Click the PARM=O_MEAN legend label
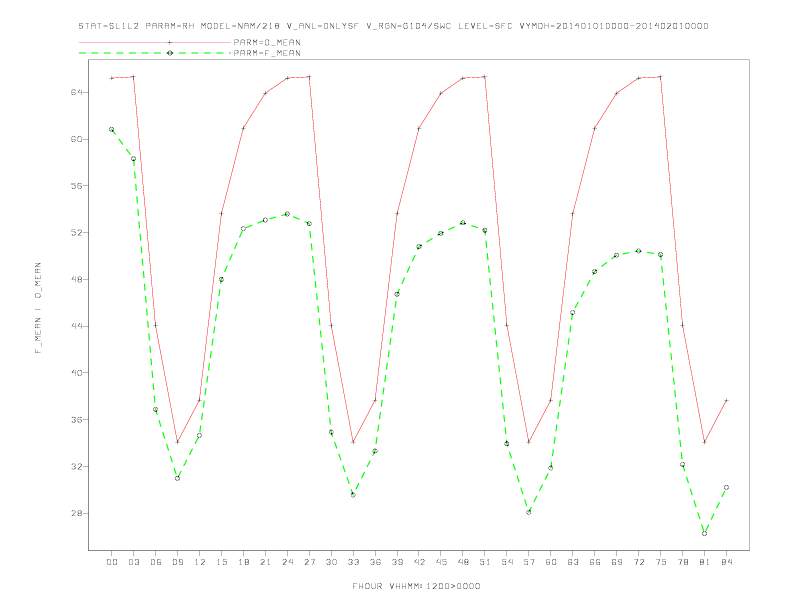Viewport: 792px width, 612px height. (x=267, y=42)
